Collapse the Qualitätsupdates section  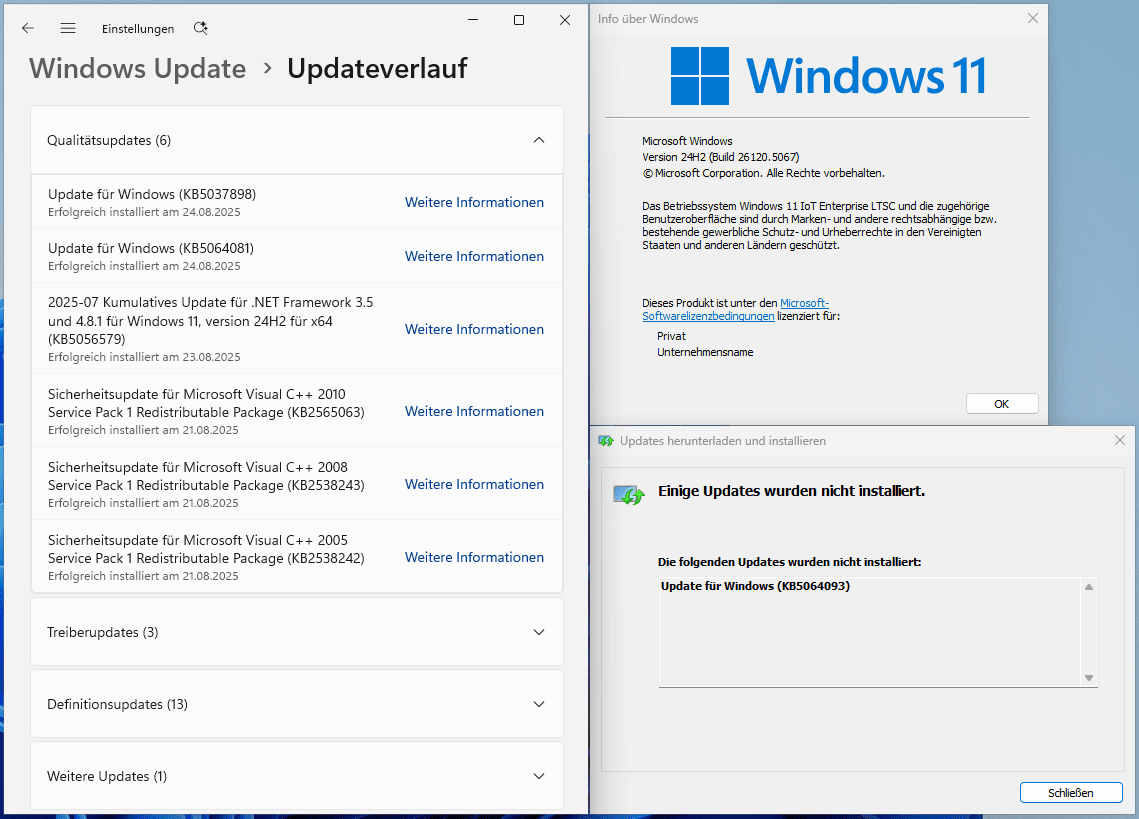pyautogui.click(x=539, y=140)
